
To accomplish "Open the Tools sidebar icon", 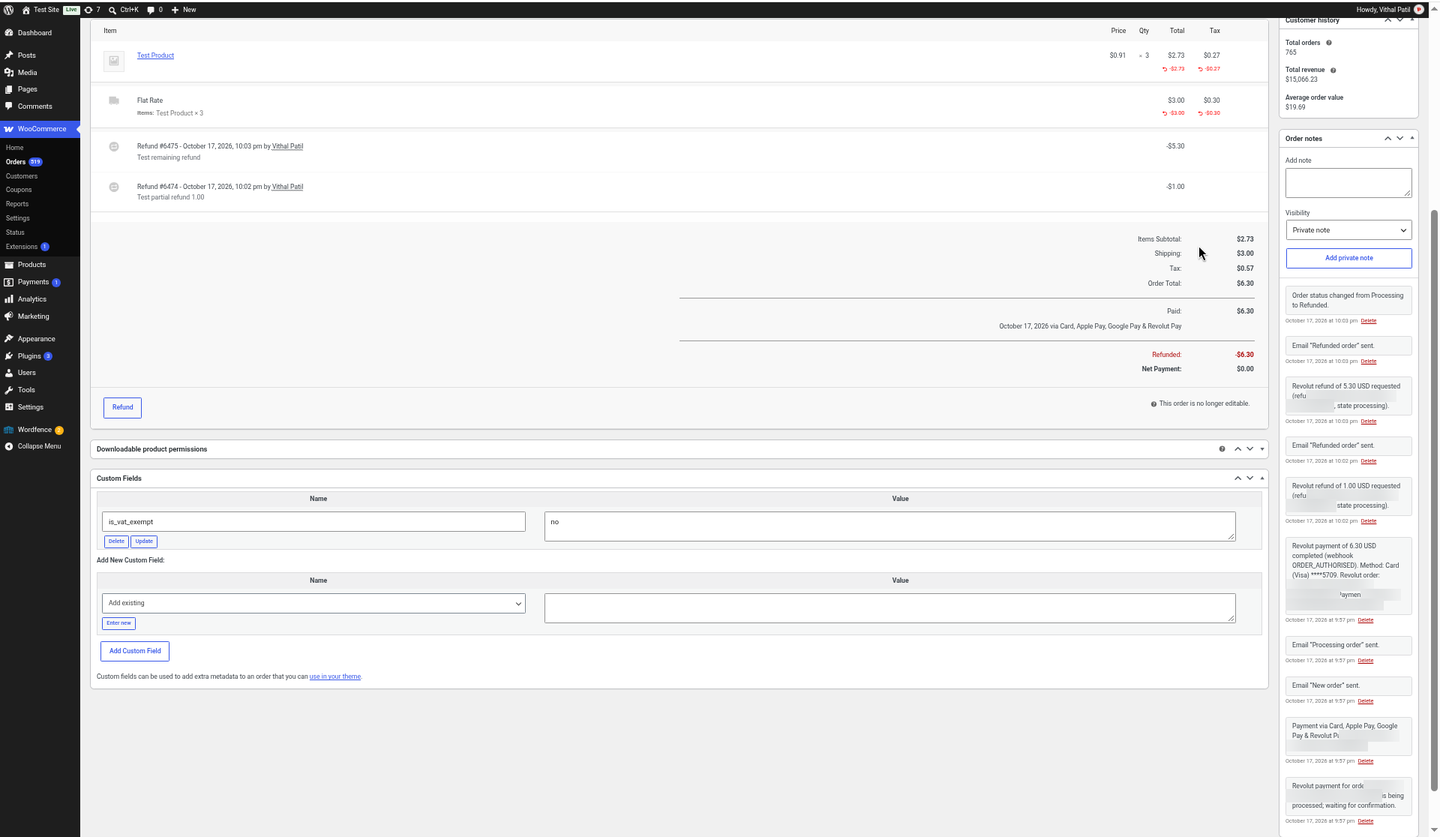I will click(9, 390).
